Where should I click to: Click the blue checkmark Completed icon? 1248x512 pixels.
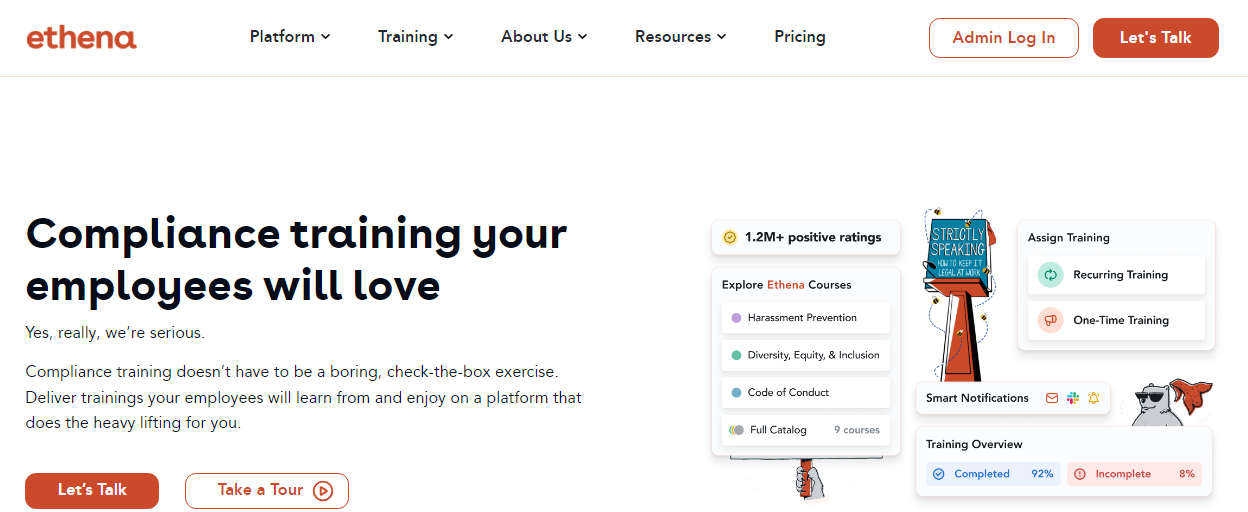click(938, 474)
